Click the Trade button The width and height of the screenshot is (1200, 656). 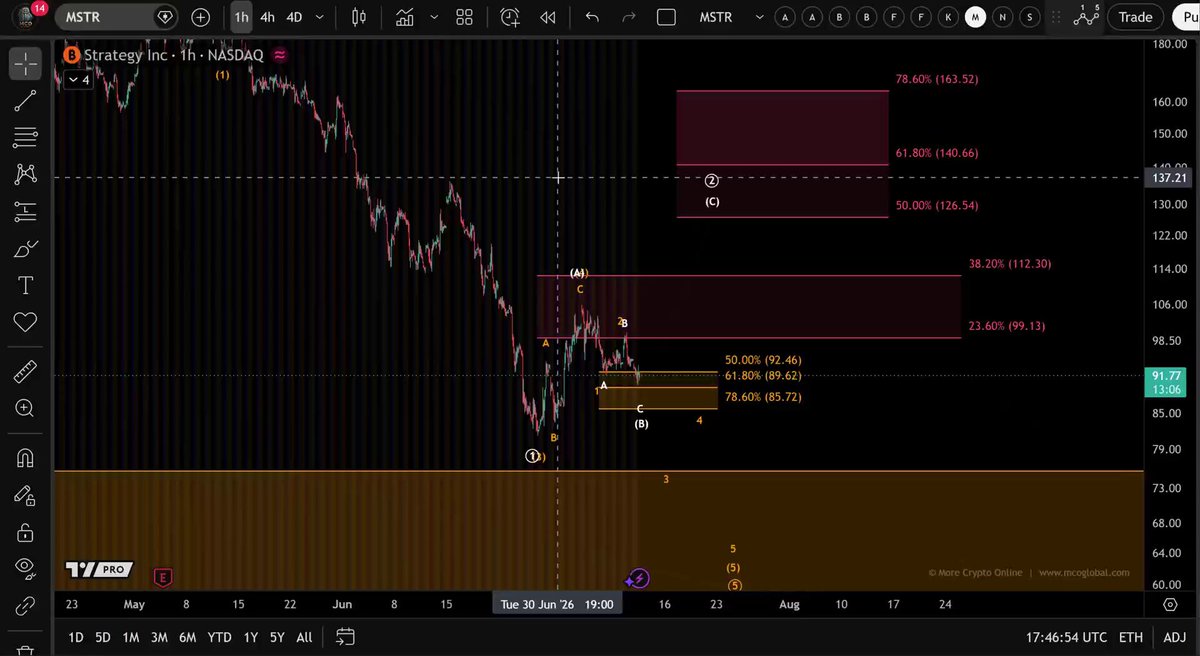1136,17
